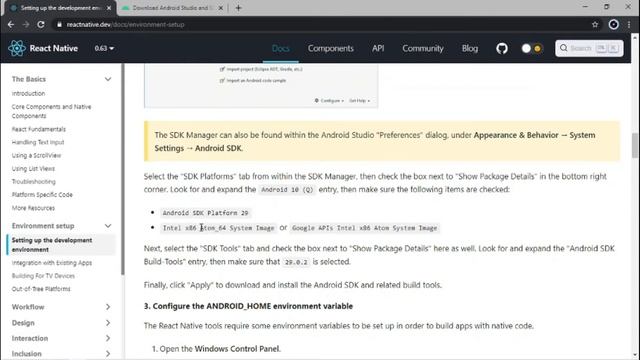This screenshot has width=640, height=360.
Task: Toggle dark mode switch
Action: click(x=532, y=49)
